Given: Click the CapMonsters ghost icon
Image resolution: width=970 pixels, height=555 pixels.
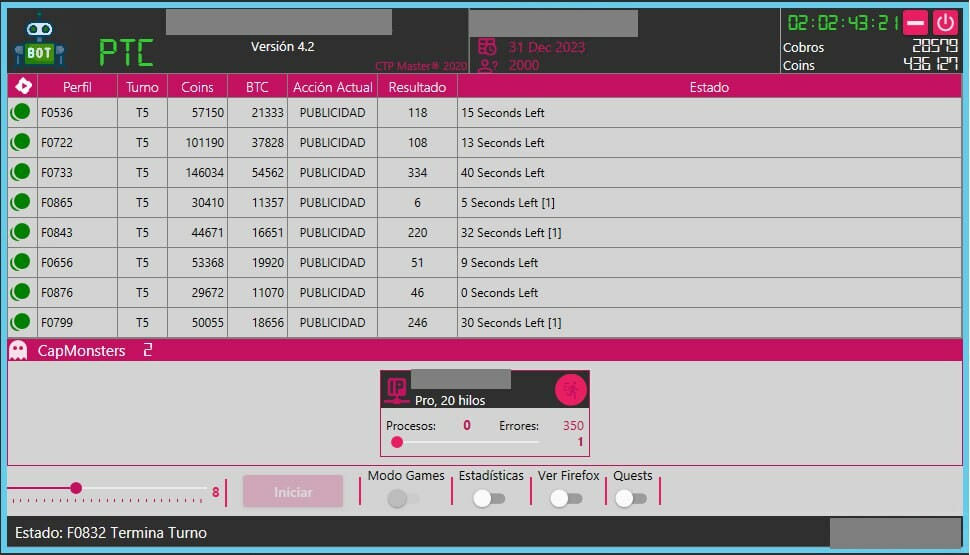Looking at the screenshot, I should click(x=18, y=351).
